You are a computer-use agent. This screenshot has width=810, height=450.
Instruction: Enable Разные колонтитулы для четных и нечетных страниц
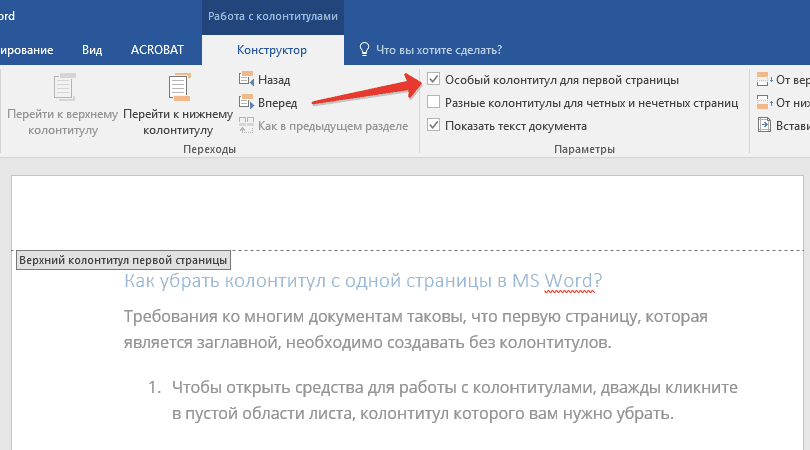tap(433, 102)
